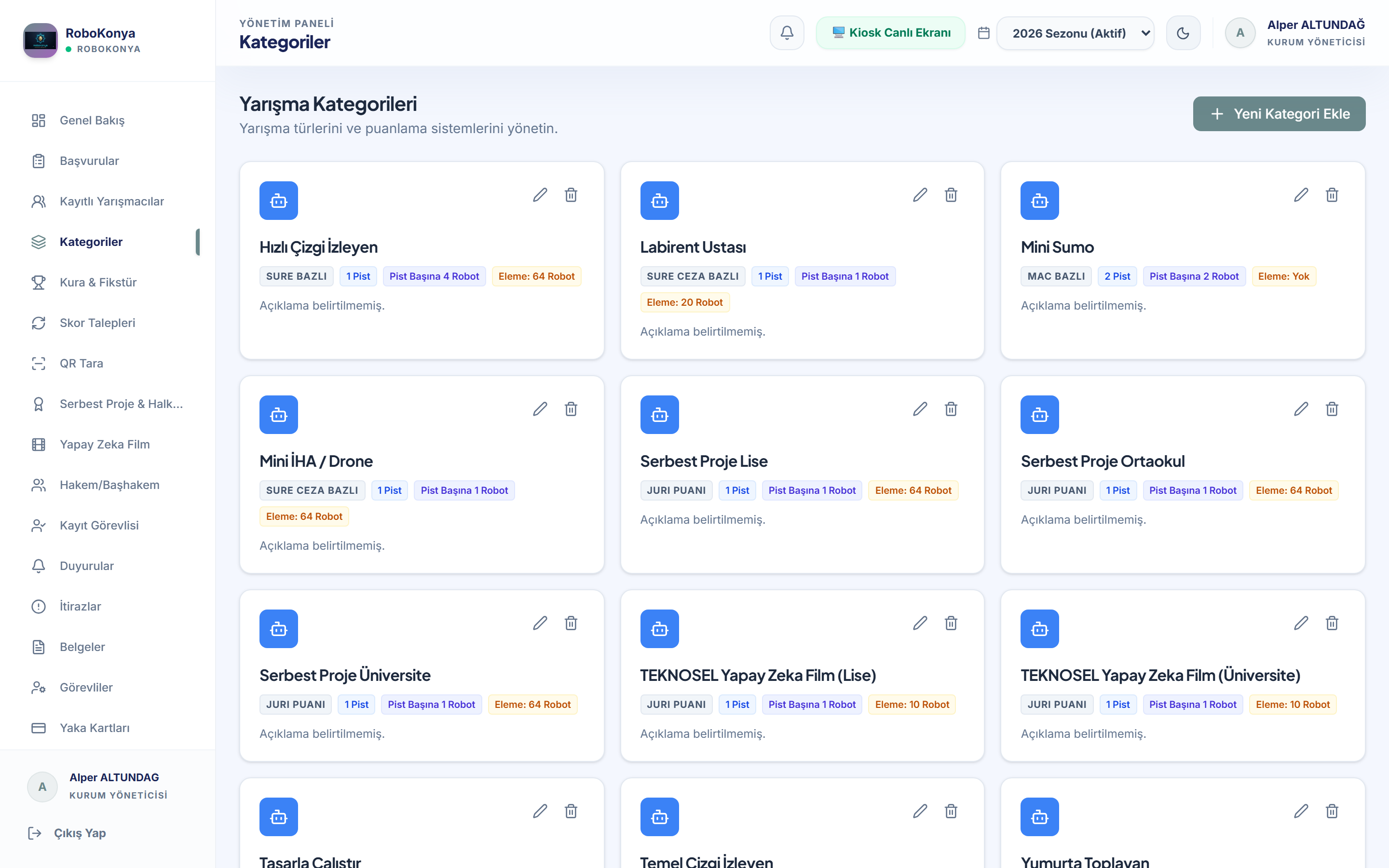Image resolution: width=1389 pixels, height=868 pixels.
Task: Open Belgeler in the sidebar
Action: coord(108,647)
